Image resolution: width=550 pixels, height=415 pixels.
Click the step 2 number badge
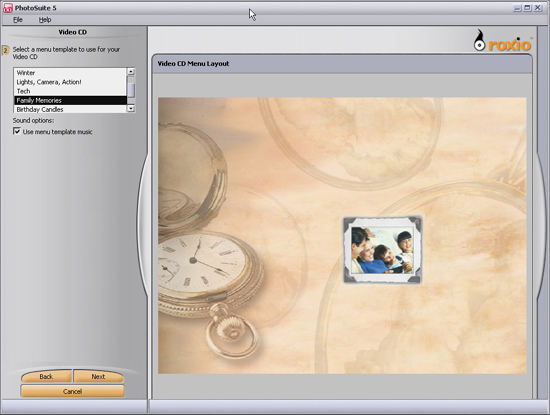pos(5,51)
